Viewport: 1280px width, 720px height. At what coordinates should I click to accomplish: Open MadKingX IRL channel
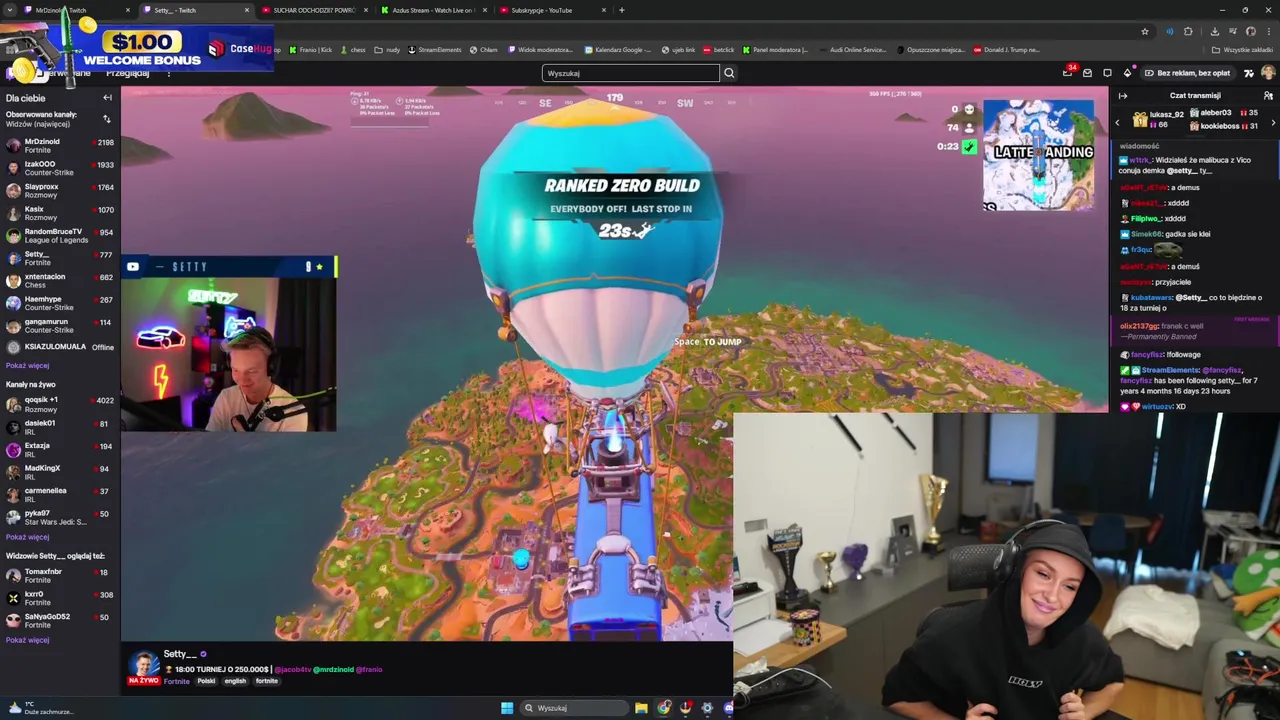tap(60, 472)
